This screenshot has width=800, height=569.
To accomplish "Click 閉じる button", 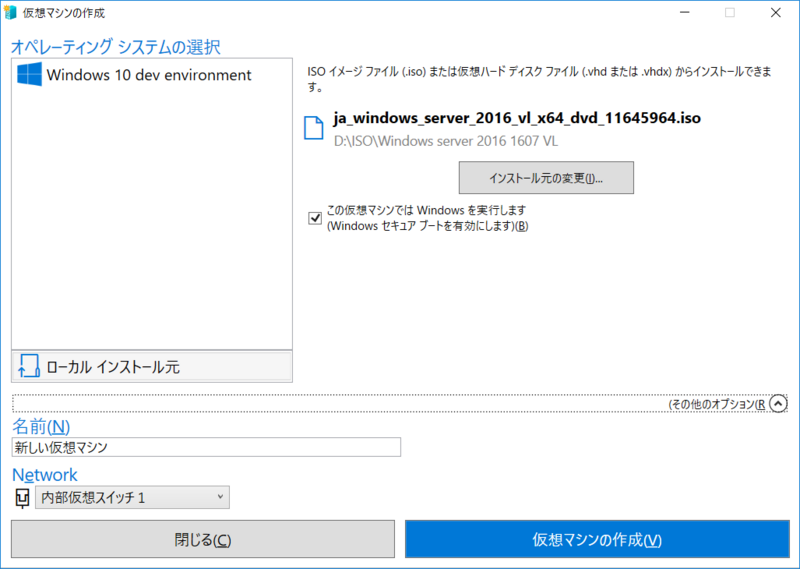I will (203, 539).
